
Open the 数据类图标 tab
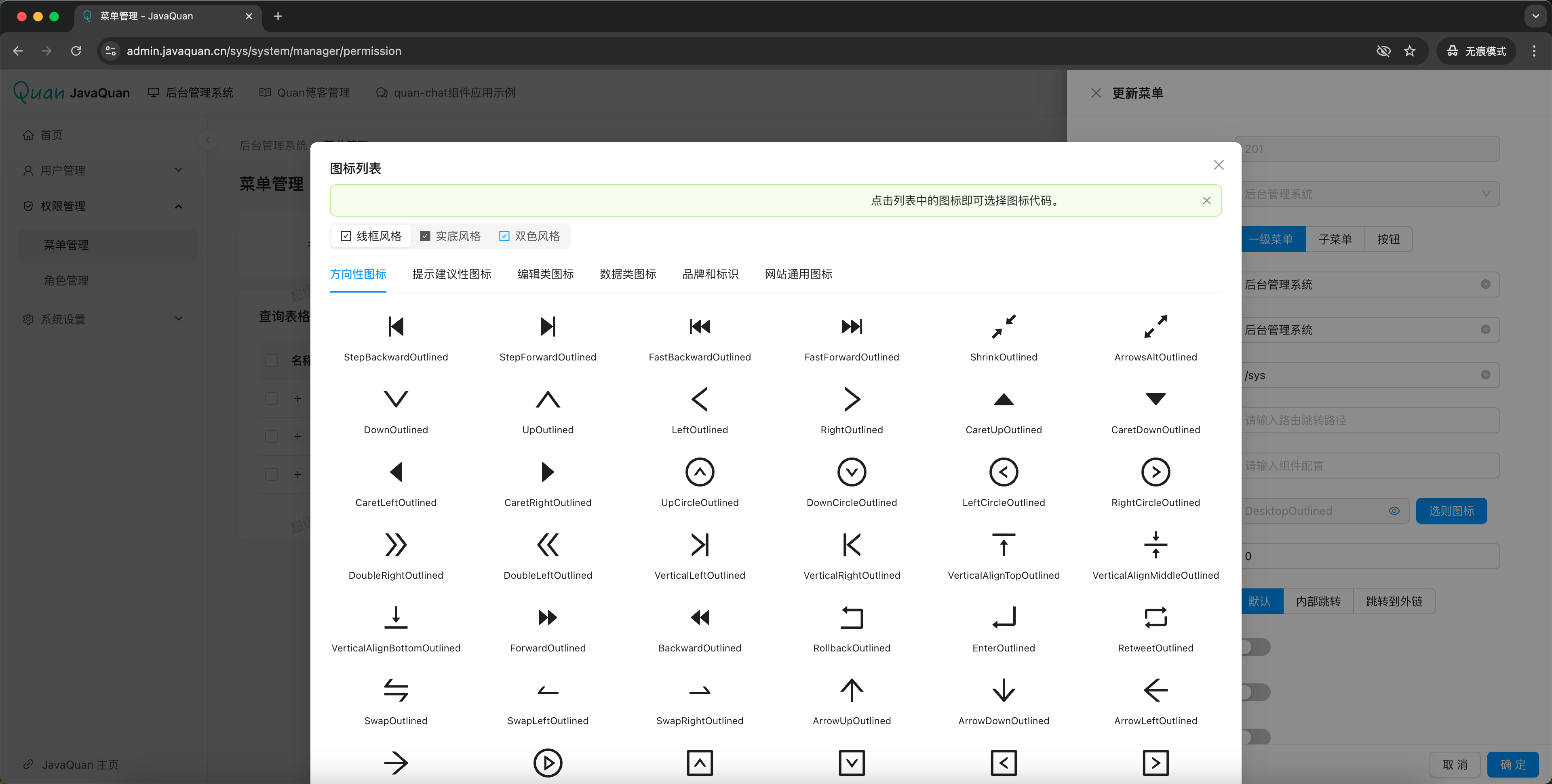[628, 274]
